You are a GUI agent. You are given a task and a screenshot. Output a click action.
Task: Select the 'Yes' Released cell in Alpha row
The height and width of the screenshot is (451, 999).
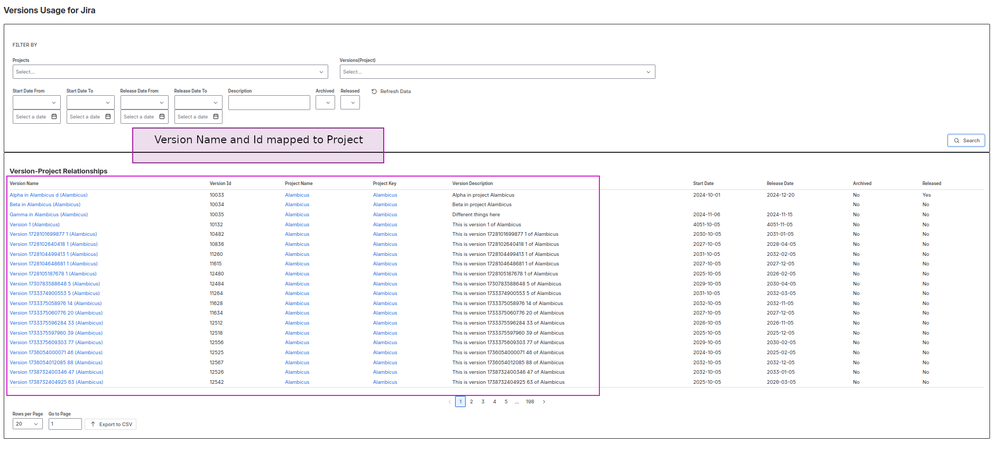[926, 195]
